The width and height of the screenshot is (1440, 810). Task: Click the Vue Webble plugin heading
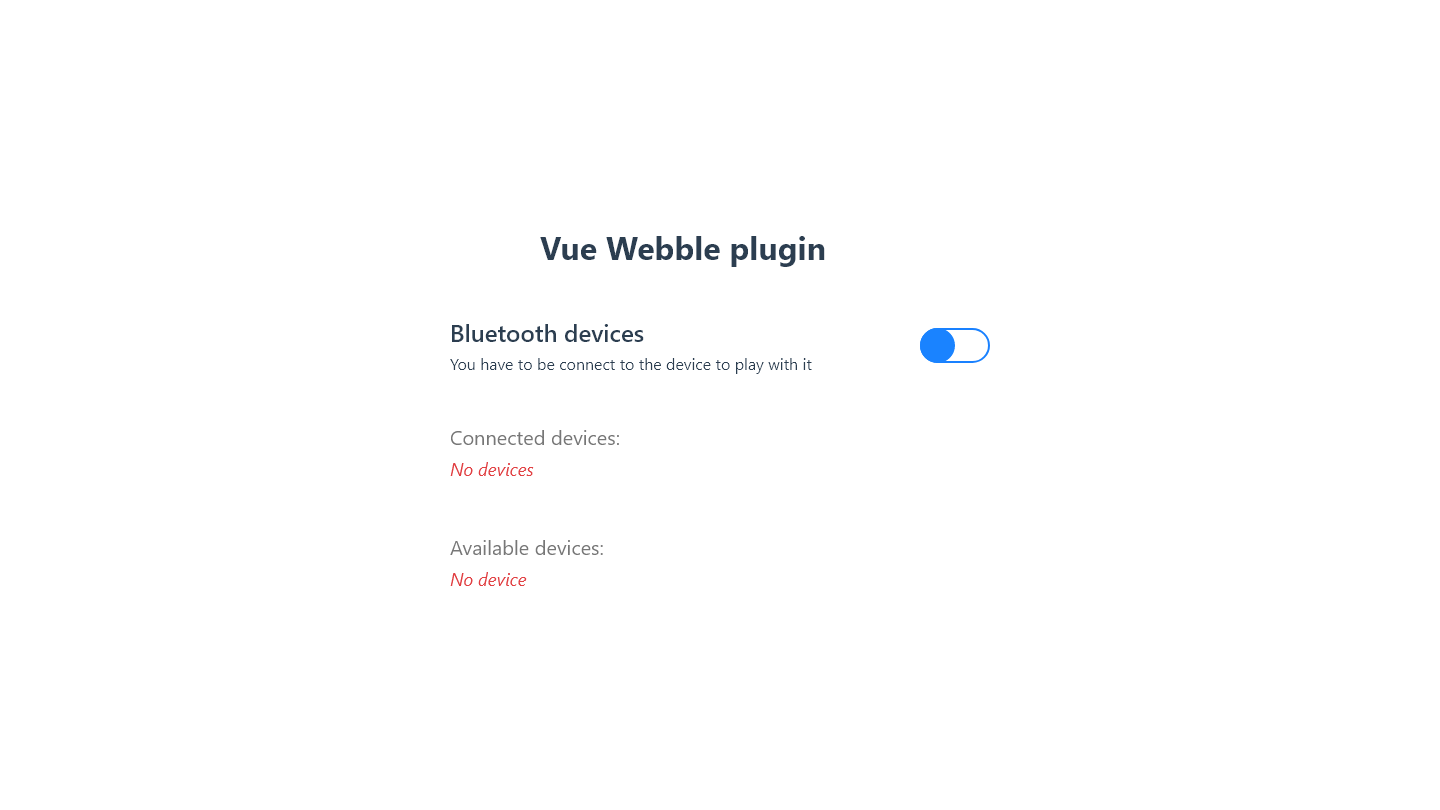pos(683,249)
